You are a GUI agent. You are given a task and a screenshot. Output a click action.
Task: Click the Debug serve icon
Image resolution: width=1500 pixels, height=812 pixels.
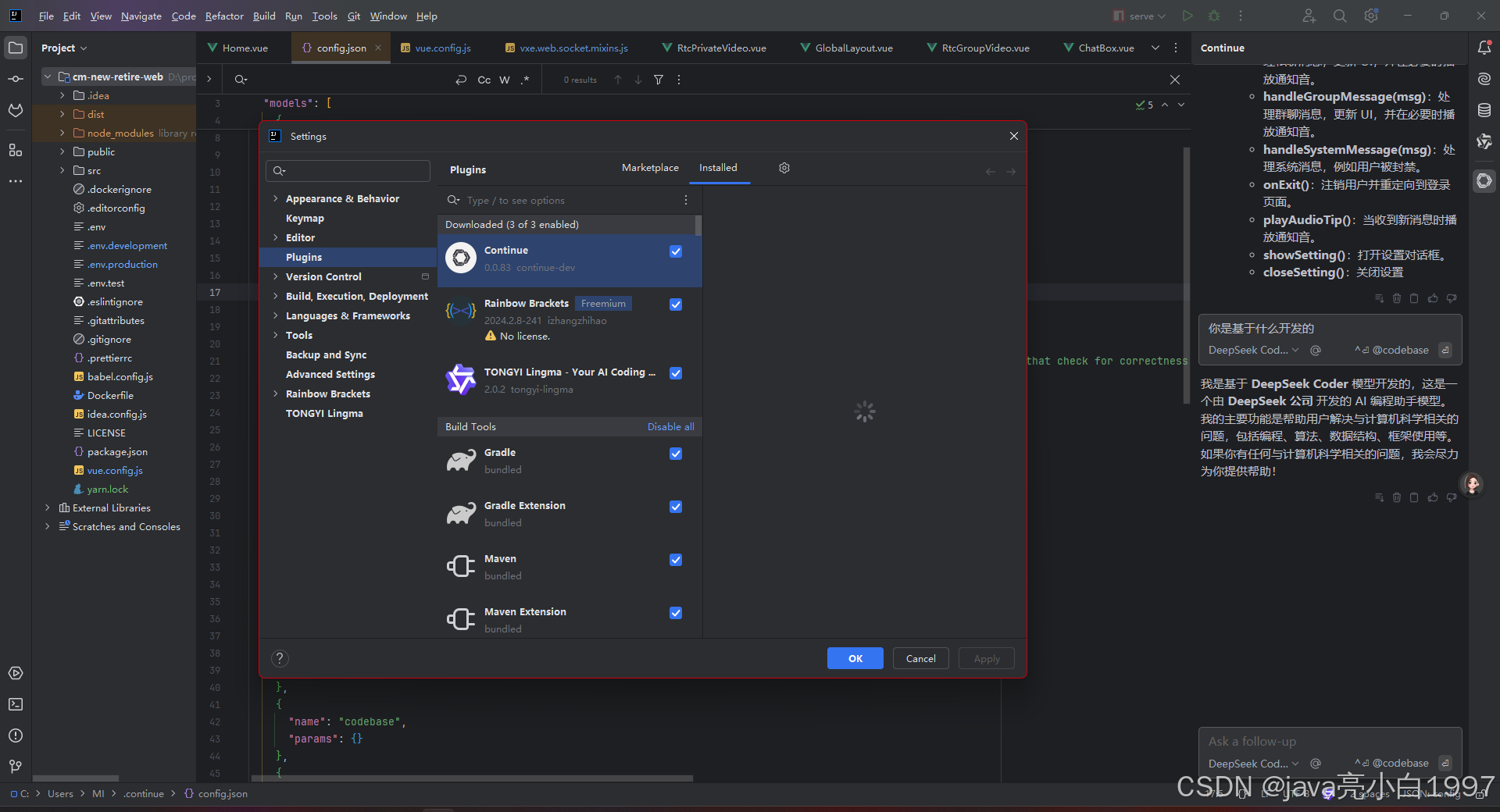click(1214, 16)
